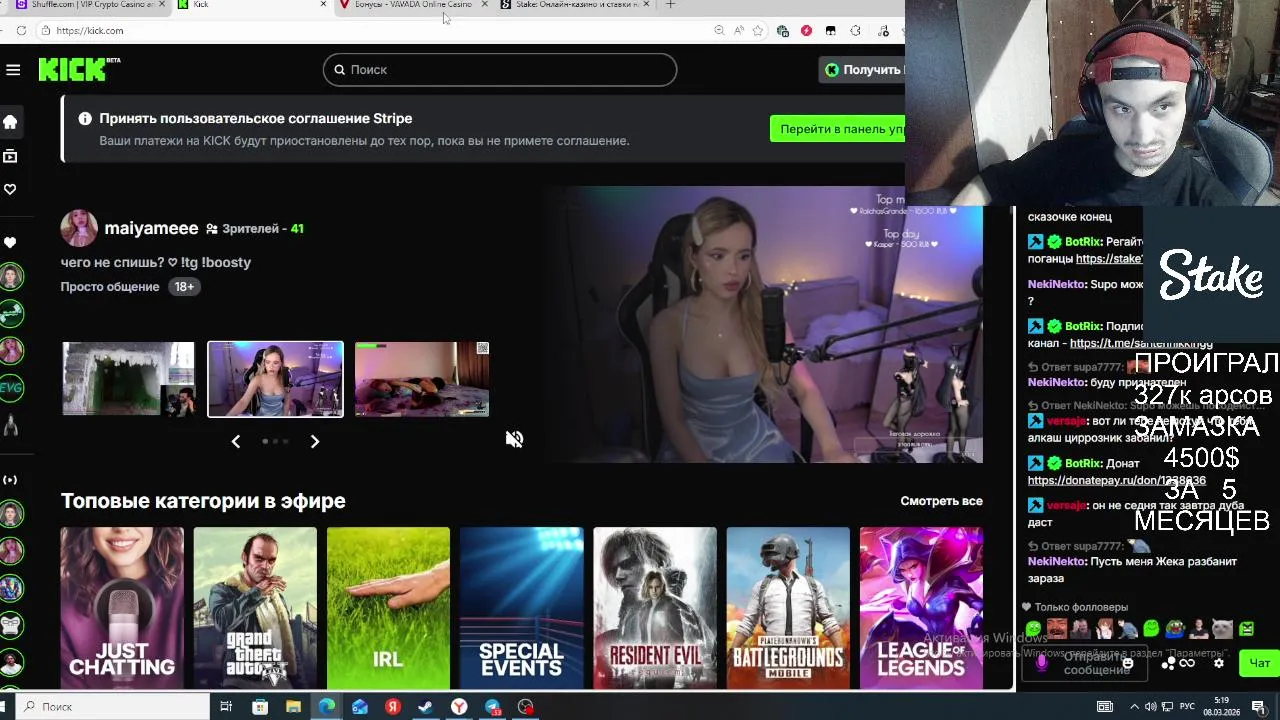Open chat settings gear icon
The height and width of the screenshot is (720, 1280).
(x=1218, y=663)
